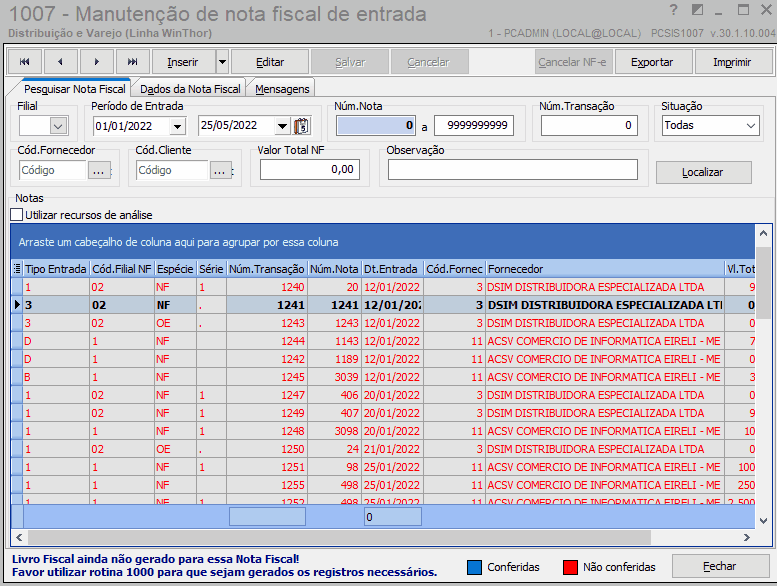Click the Localizar button
Viewport: 777px width, 586px height.
pyautogui.click(x=703, y=172)
